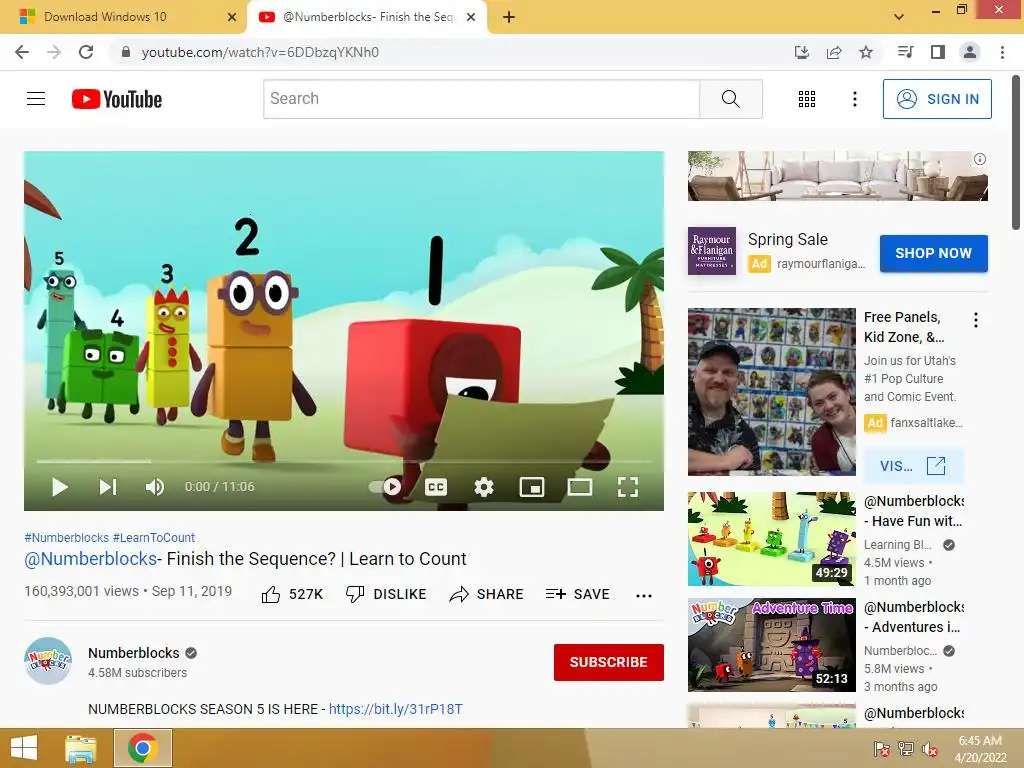Toggle the autoplay switch in player
1024x768 pixels.
(385, 487)
